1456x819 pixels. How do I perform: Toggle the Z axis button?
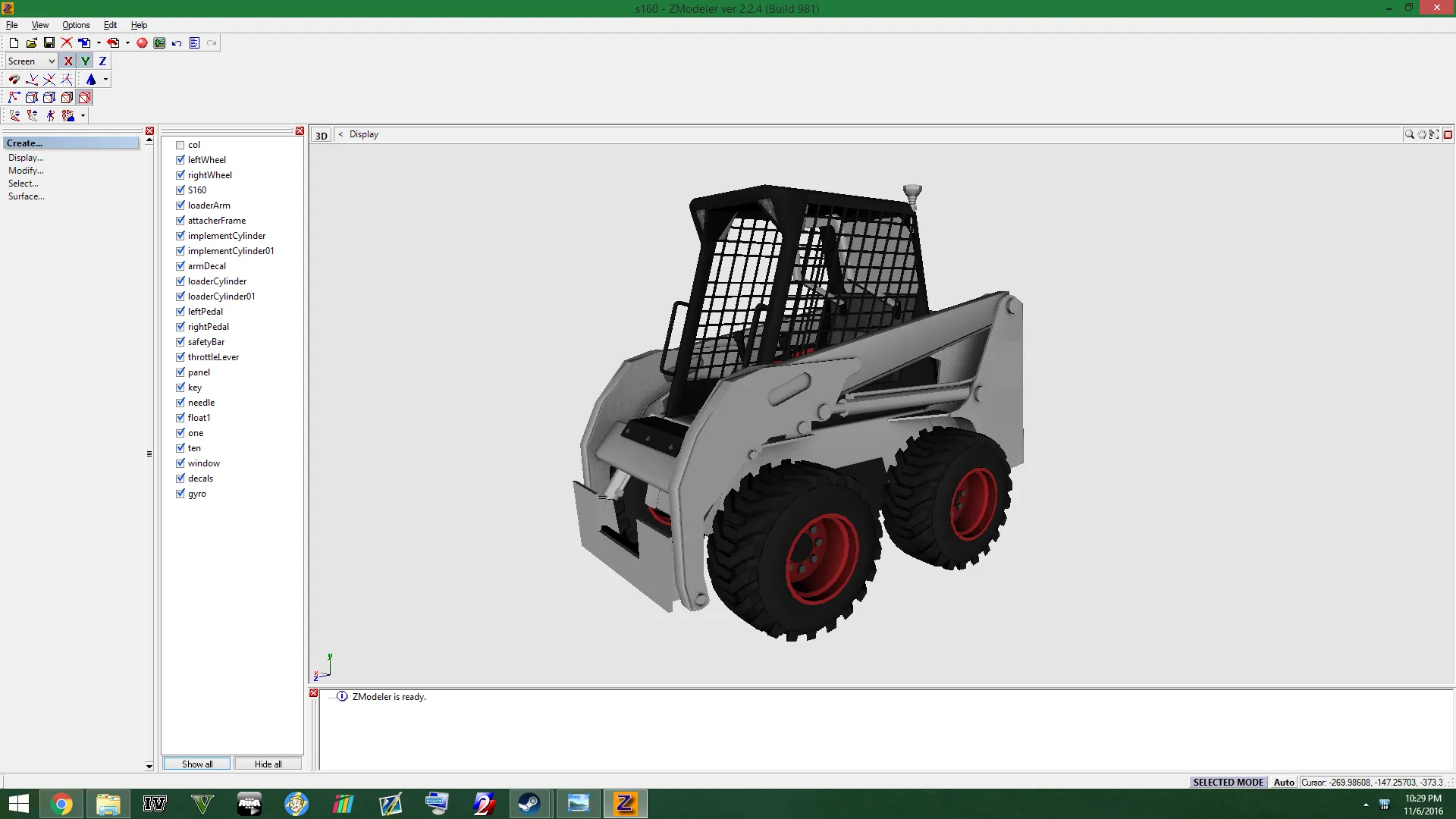(102, 61)
